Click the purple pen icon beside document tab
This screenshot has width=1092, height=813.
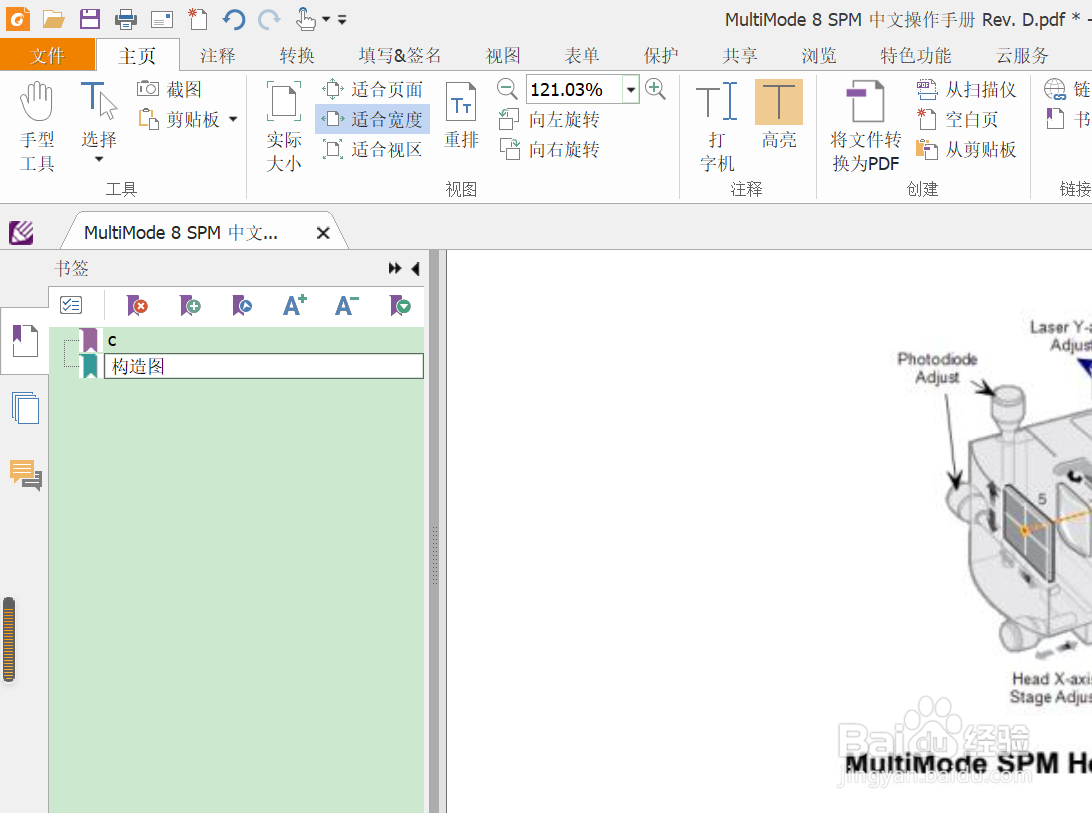(21, 233)
